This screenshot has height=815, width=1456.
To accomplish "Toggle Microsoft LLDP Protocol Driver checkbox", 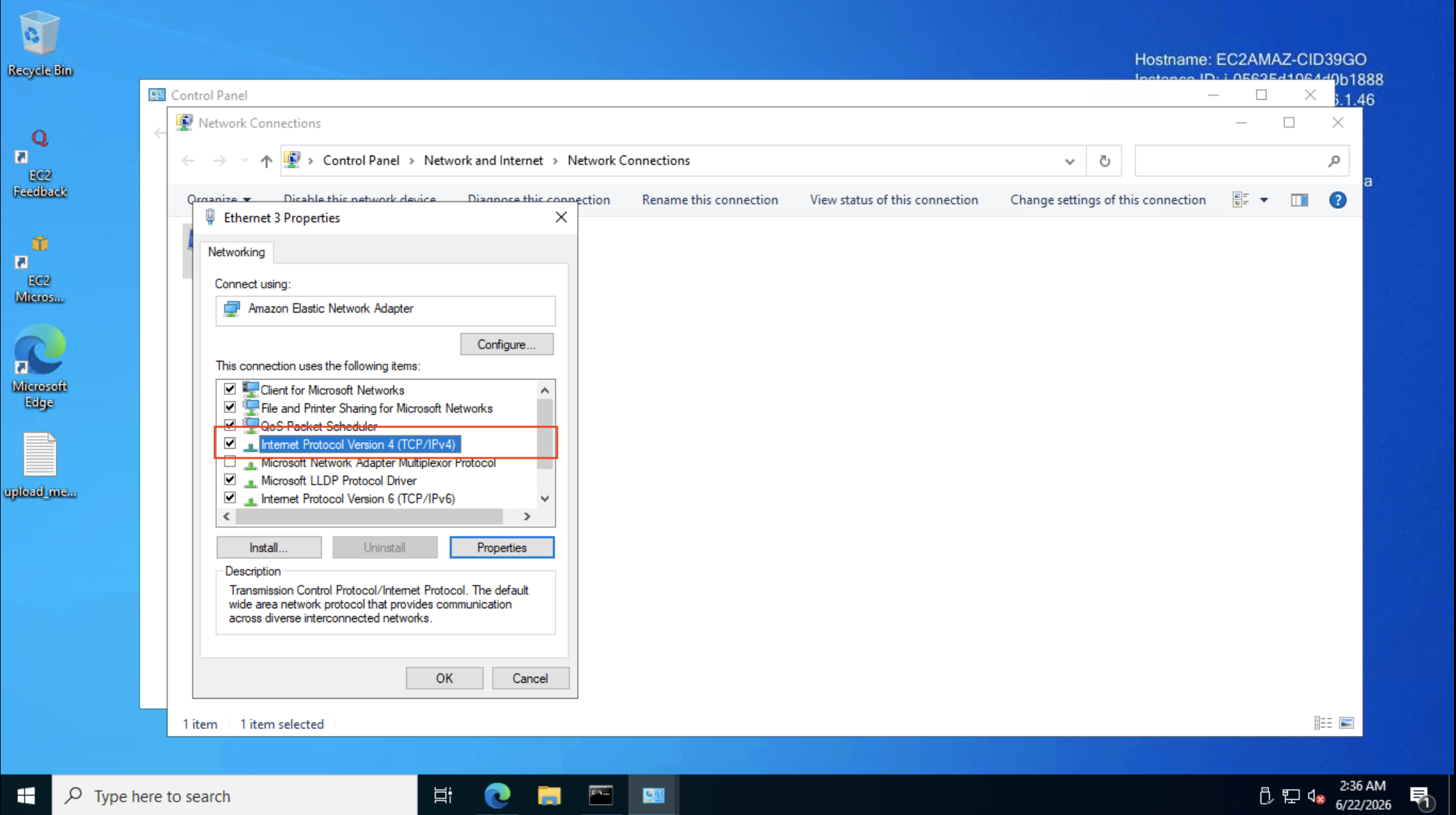I will 230,479.
